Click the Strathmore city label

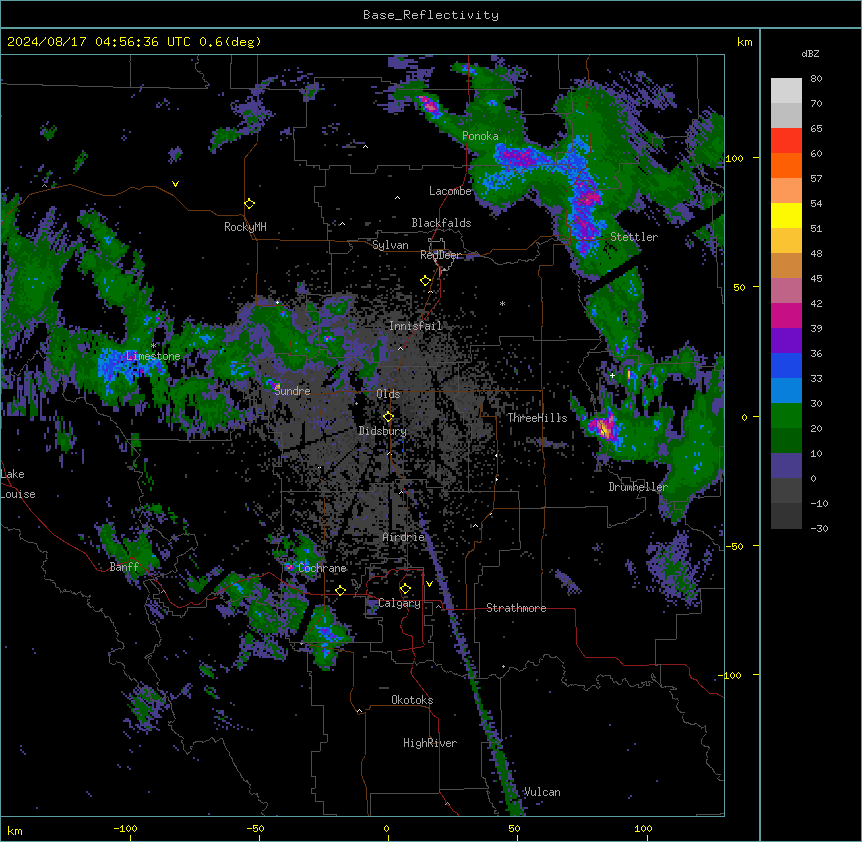[x=516, y=608]
